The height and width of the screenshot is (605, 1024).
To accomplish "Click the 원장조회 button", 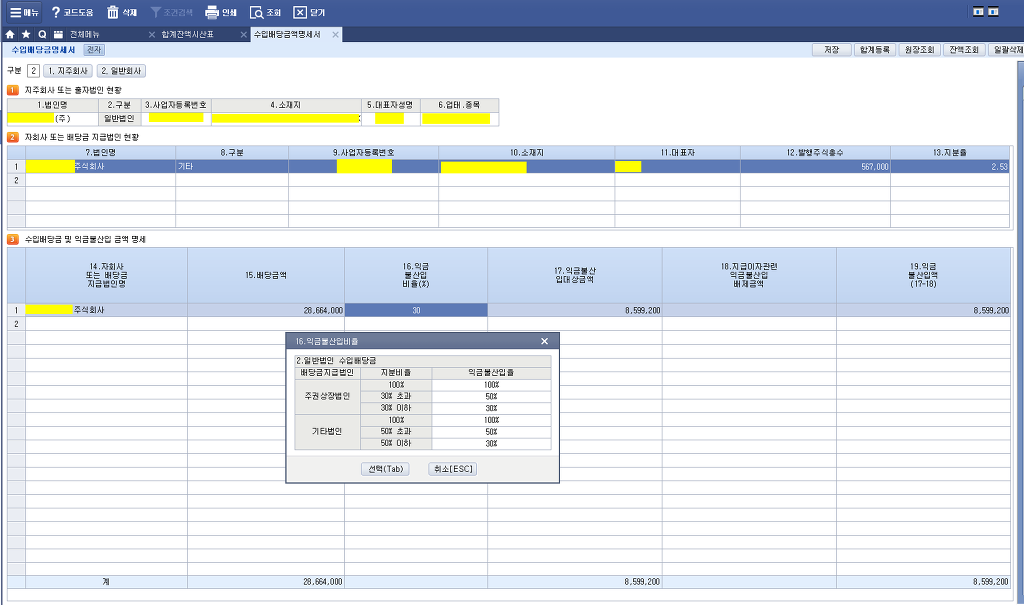I will [920, 50].
